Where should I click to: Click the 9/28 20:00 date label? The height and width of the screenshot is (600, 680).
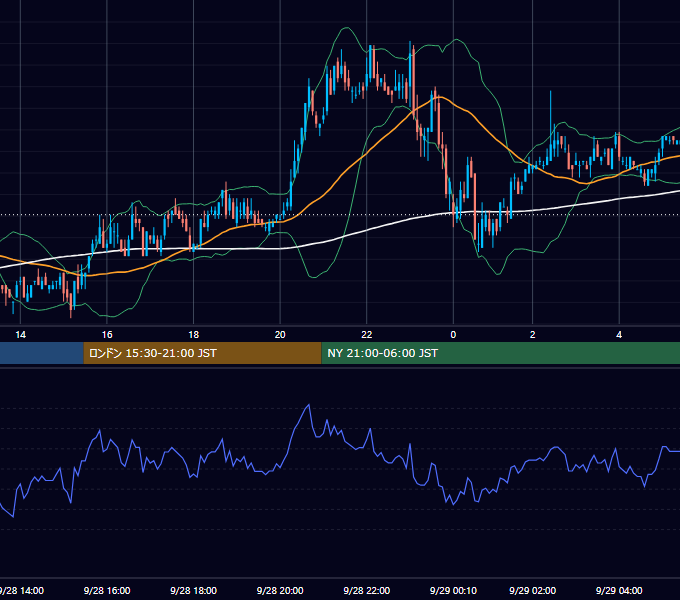click(x=280, y=590)
